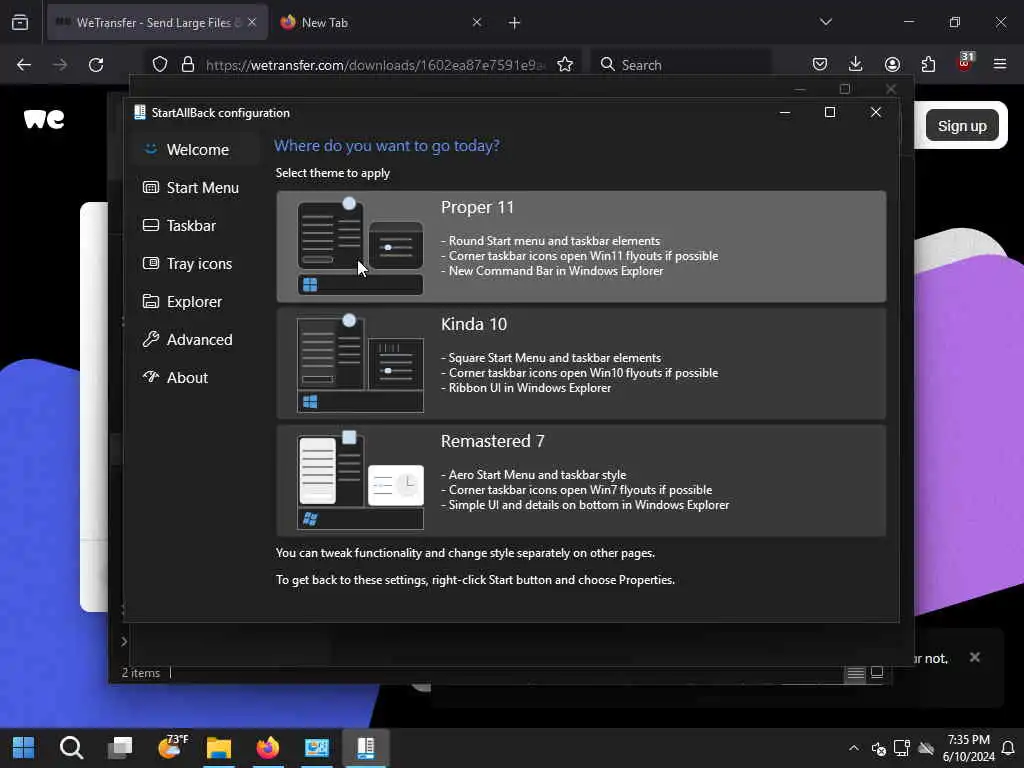Click the smiley icon beside Welcome
Viewport: 1024px width, 768px height.
(x=151, y=149)
